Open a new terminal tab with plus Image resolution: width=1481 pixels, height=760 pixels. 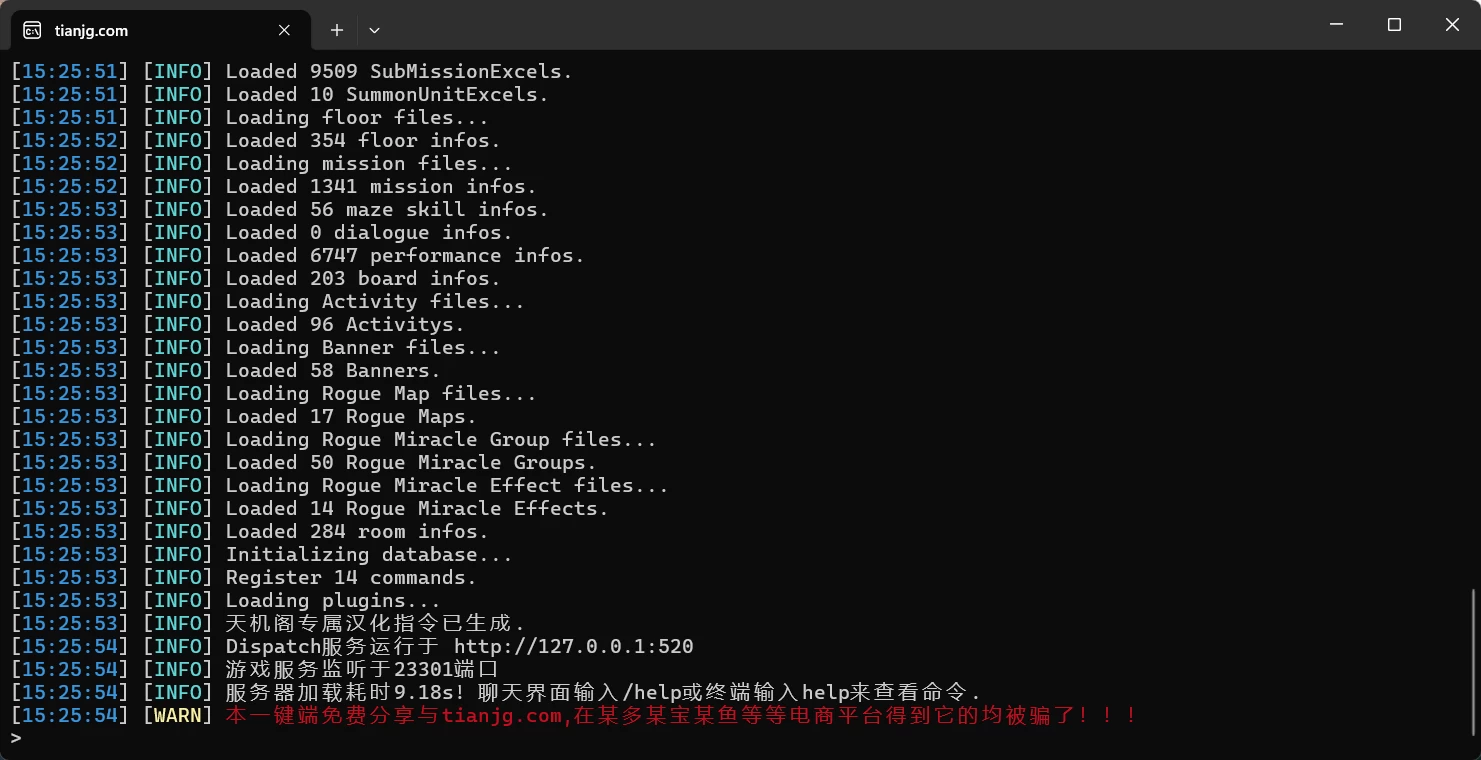[337, 30]
